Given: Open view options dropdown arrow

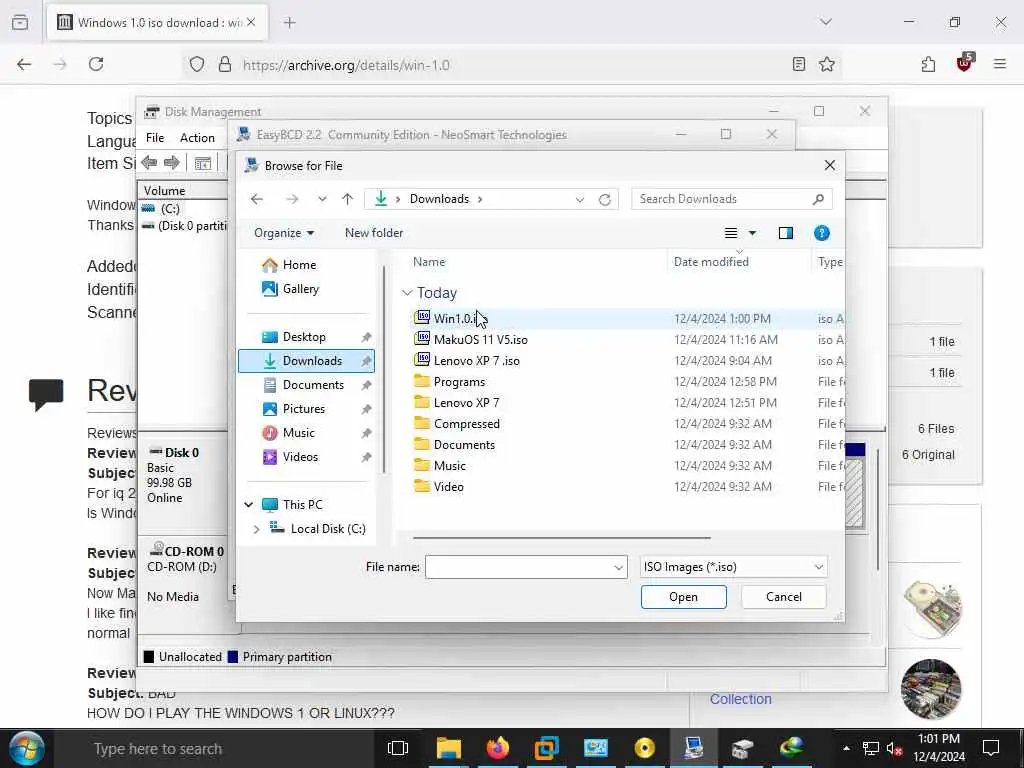Looking at the screenshot, I should [x=752, y=233].
